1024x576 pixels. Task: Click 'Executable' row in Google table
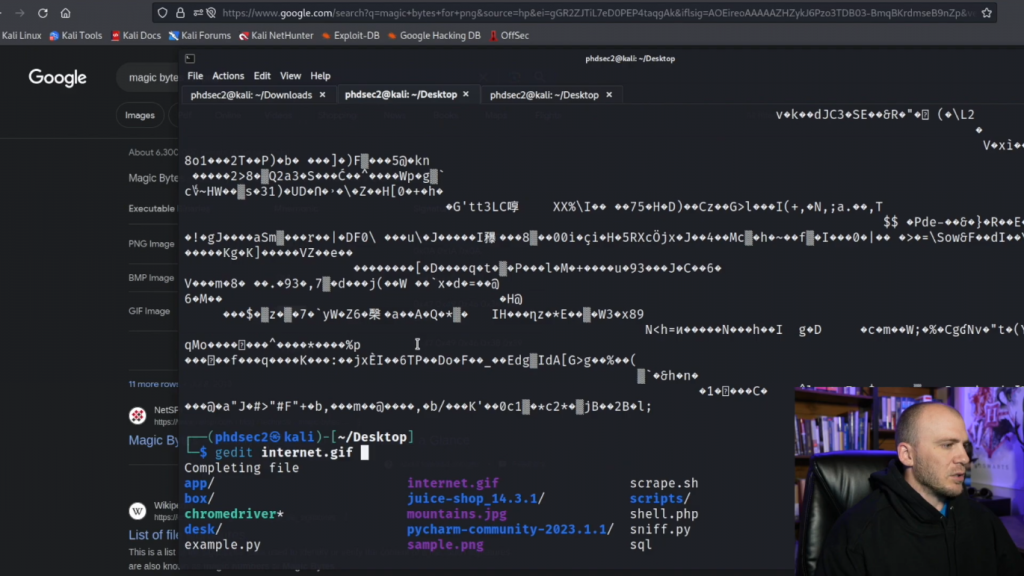tap(152, 208)
